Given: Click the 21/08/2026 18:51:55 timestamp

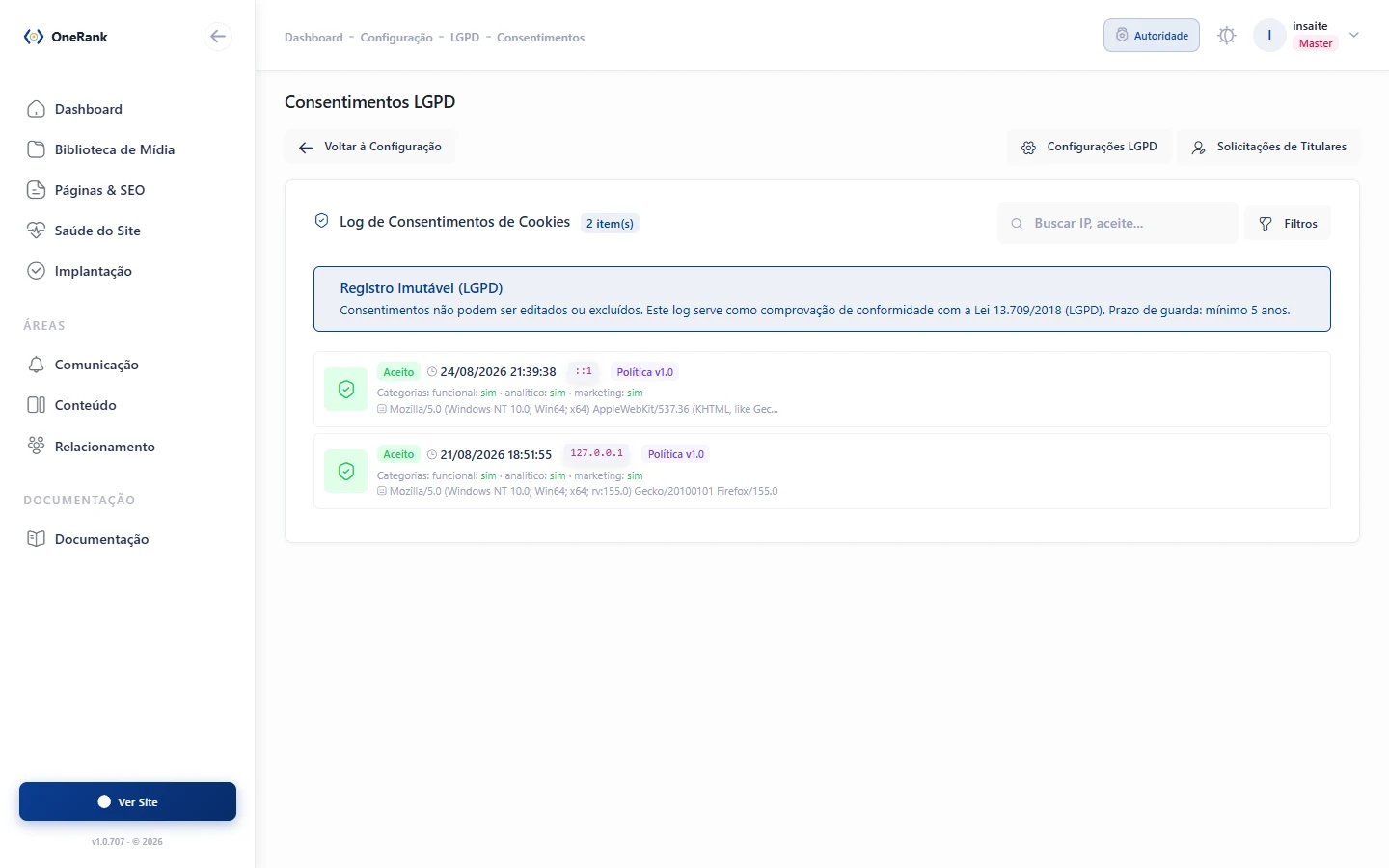Looking at the screenshot, I should 496,454.
